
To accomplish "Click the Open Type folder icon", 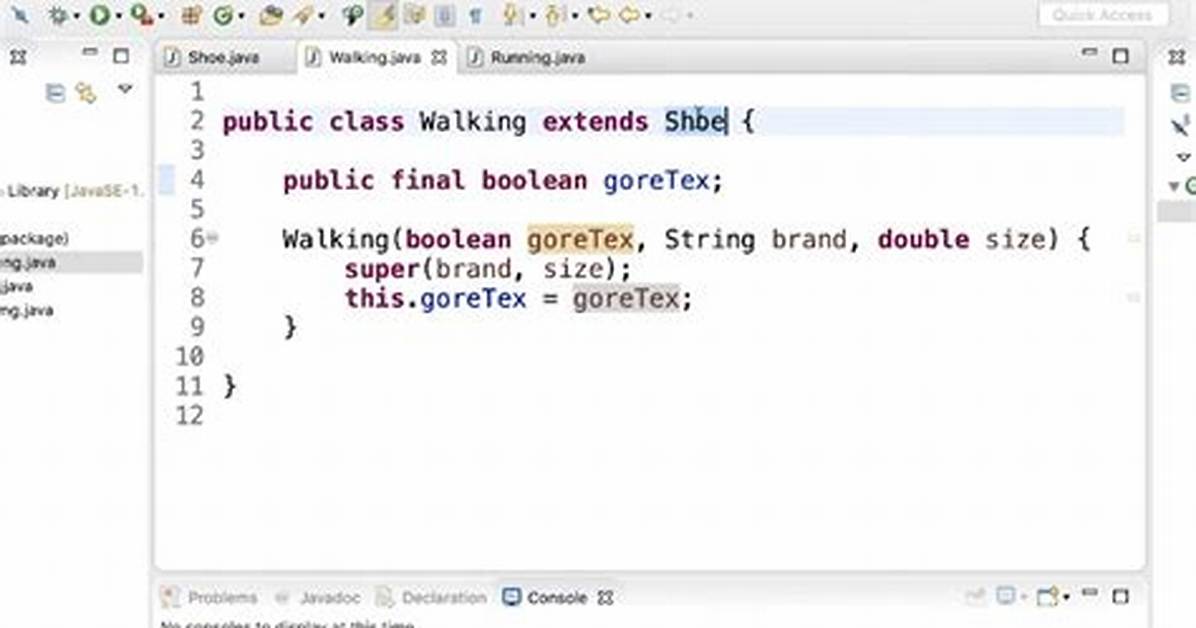I will [270, 15].
